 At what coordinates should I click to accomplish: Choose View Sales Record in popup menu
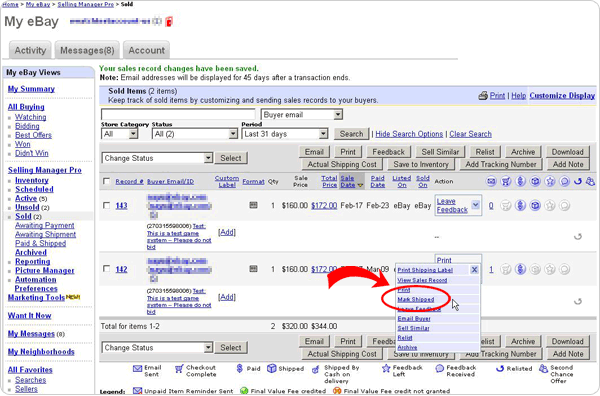tap(422, 280)
